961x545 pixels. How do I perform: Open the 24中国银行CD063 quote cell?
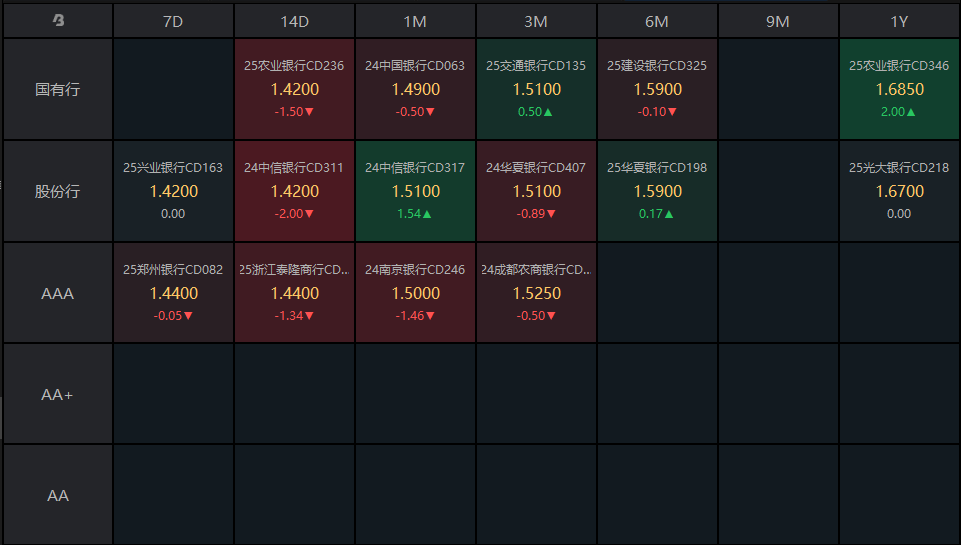[415, 89]
